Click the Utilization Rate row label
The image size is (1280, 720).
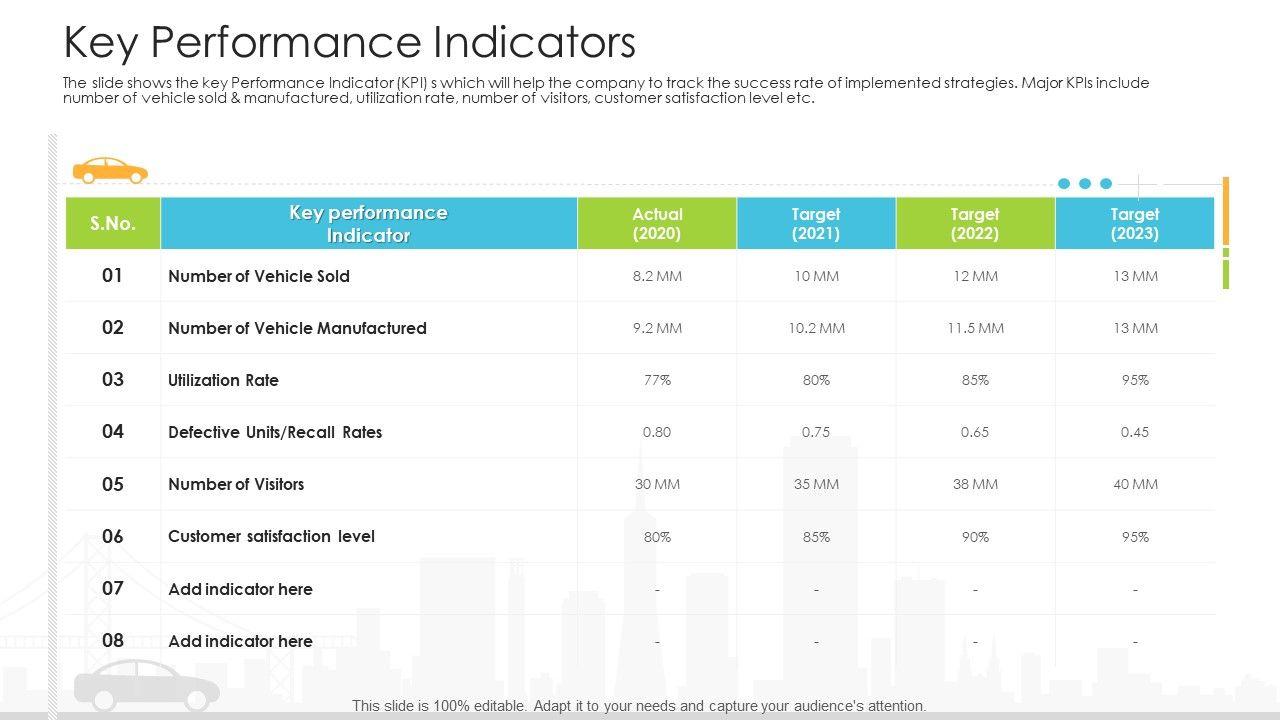coord(223,380)
